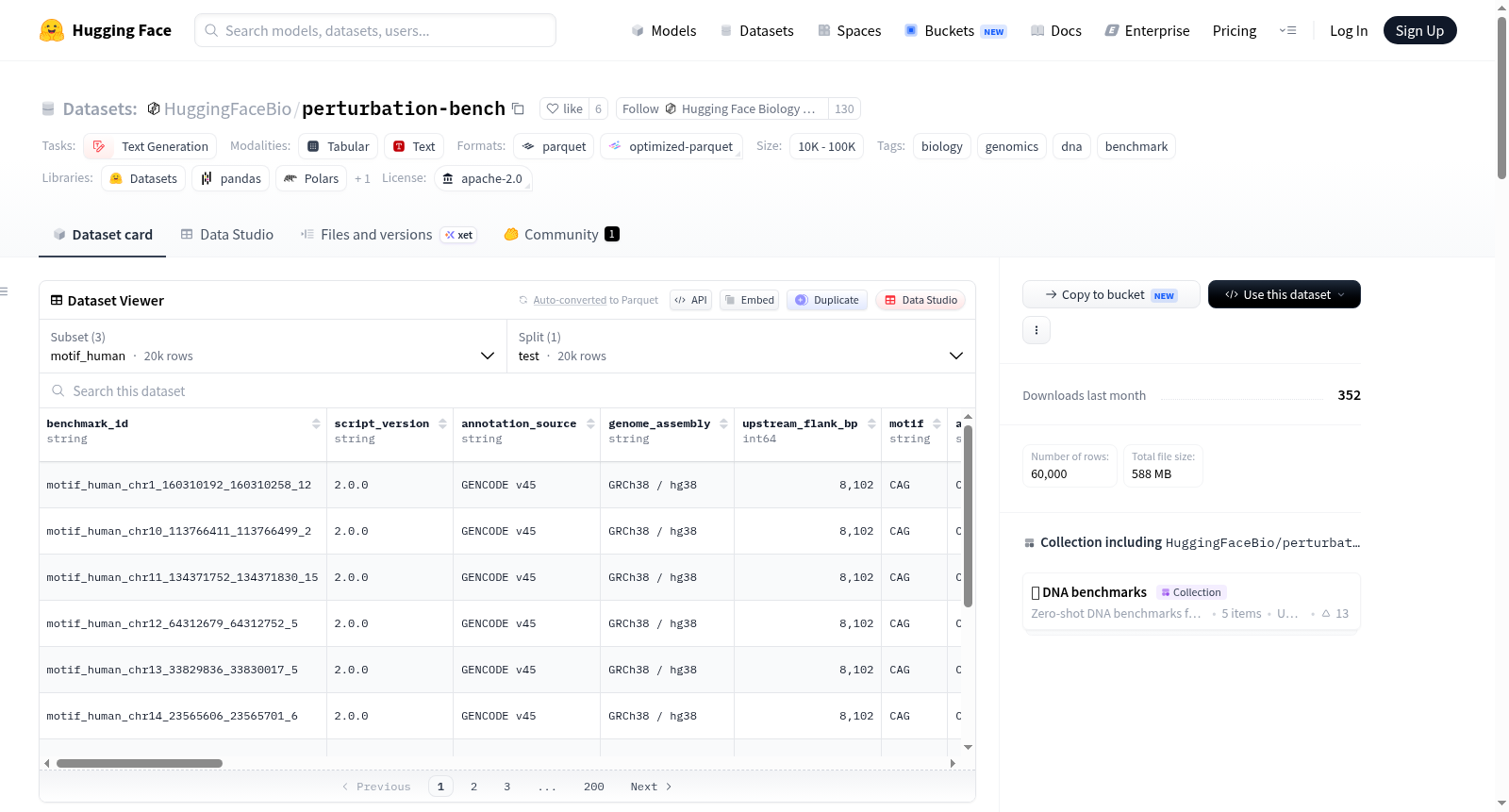Open the apache-2.0 license tag
Image resolution: width=1509 pixels, height=812 pixels.
tap(483, 178)
